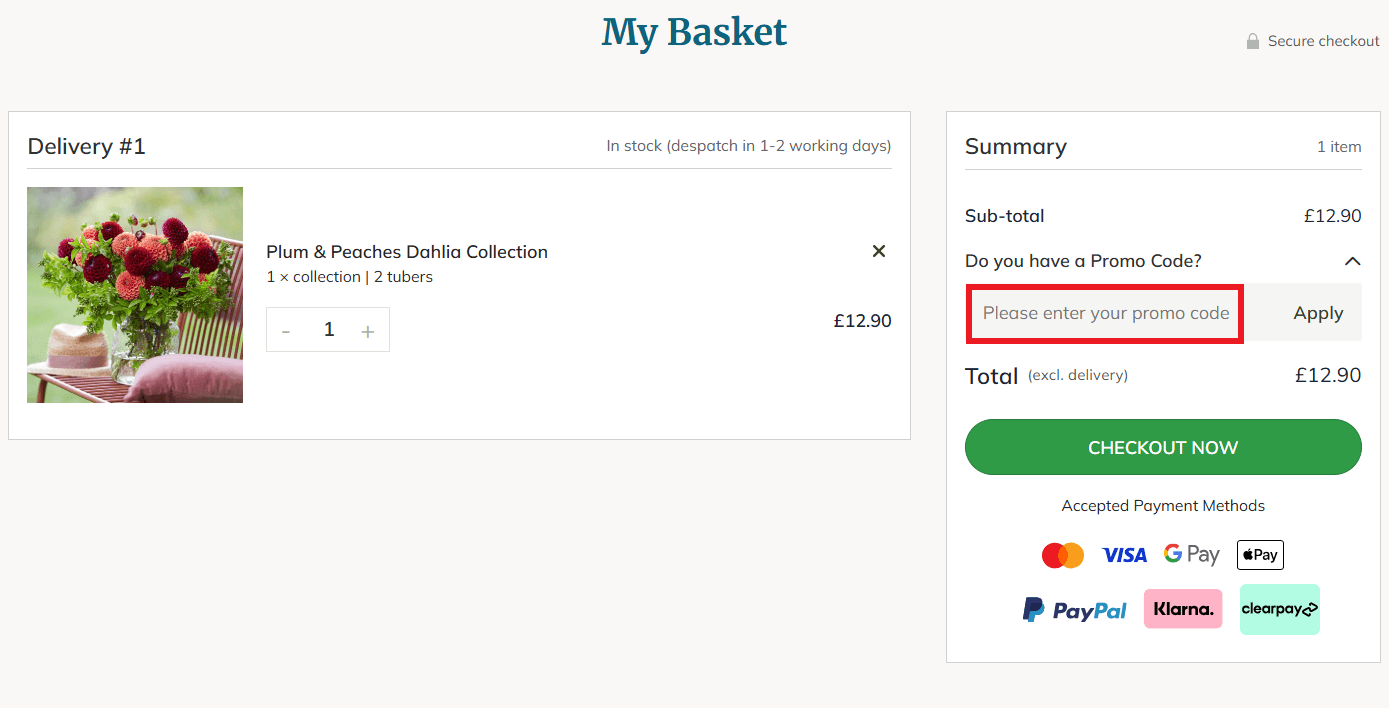Click the My Basket page title

pyautogui.click(x=694, y=31)
